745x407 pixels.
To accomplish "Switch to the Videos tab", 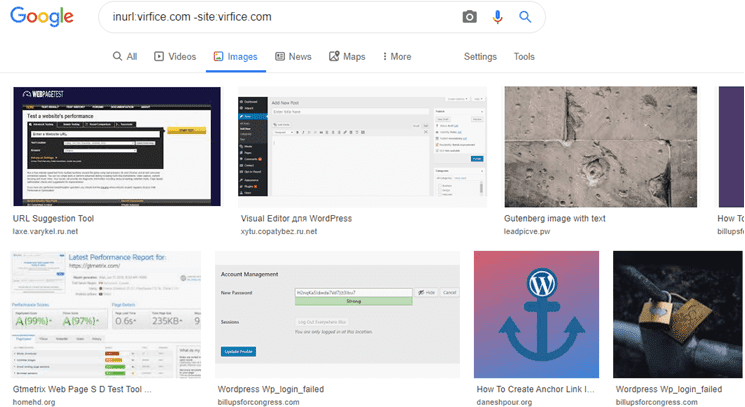I will [x=175, y=57].
